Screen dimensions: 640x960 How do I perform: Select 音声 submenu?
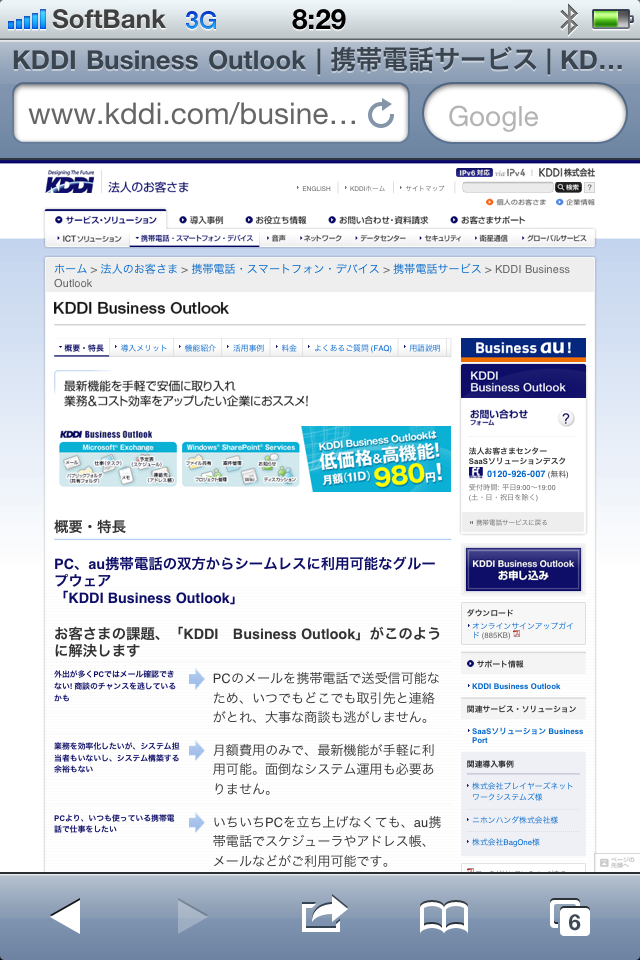coord(276,238)
